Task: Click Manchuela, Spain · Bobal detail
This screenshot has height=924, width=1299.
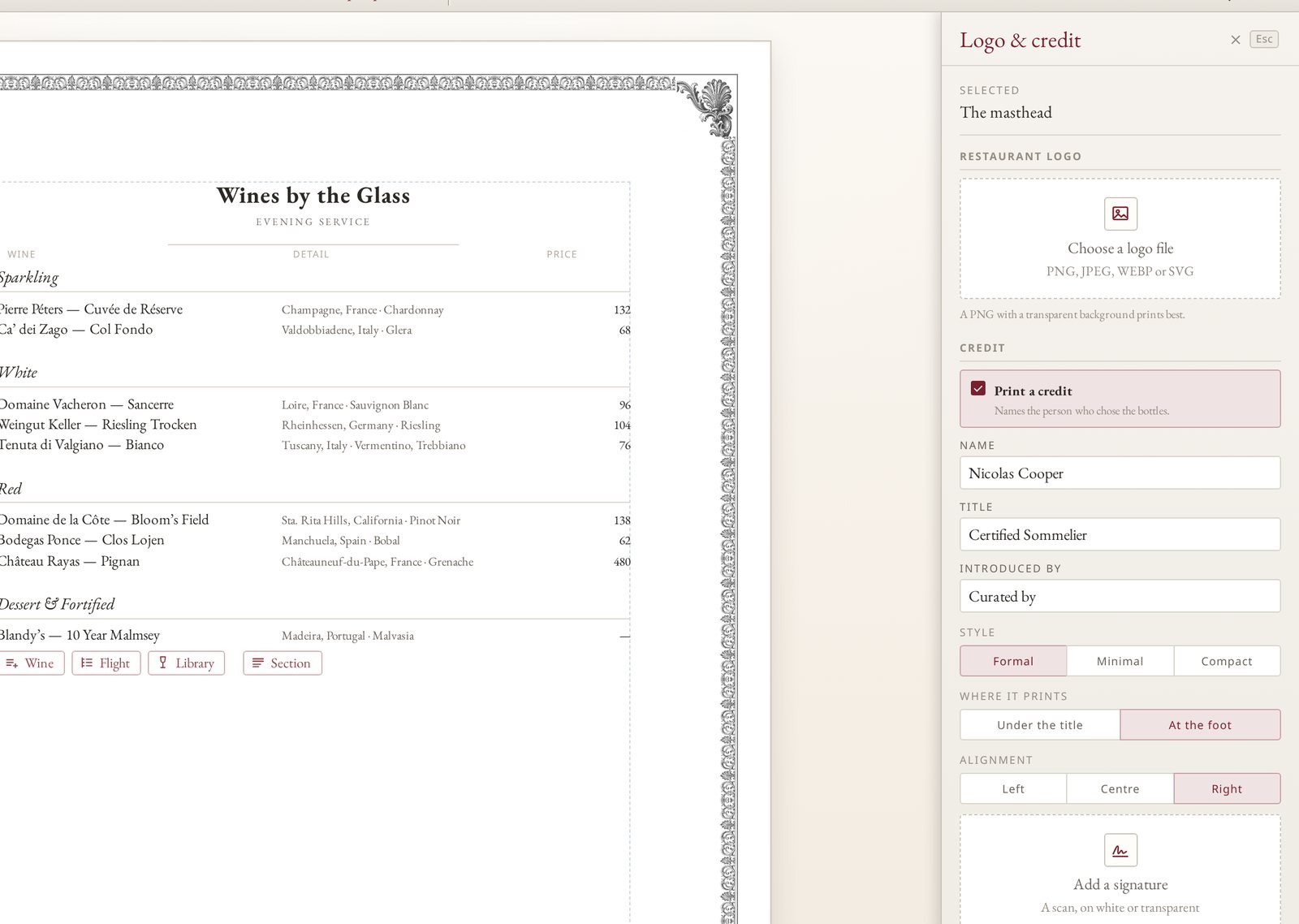Action: point(341,541)
